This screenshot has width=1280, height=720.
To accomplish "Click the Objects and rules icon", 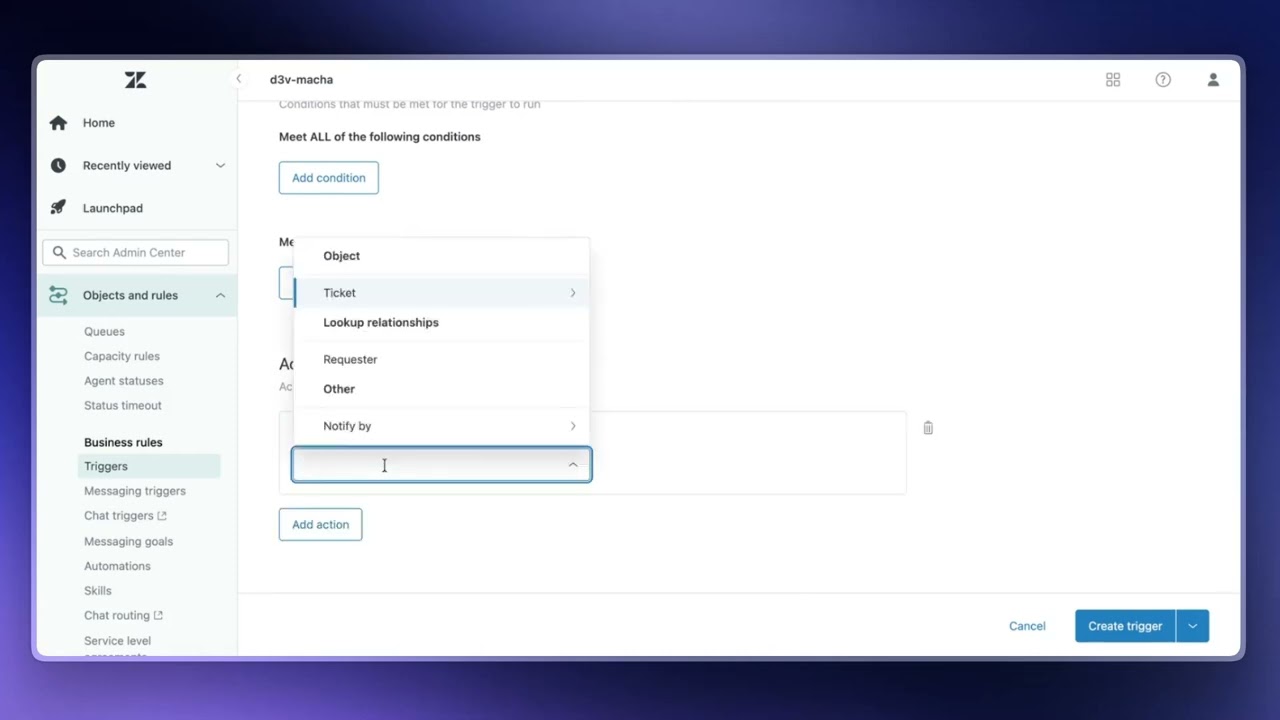I will point(58,295).
